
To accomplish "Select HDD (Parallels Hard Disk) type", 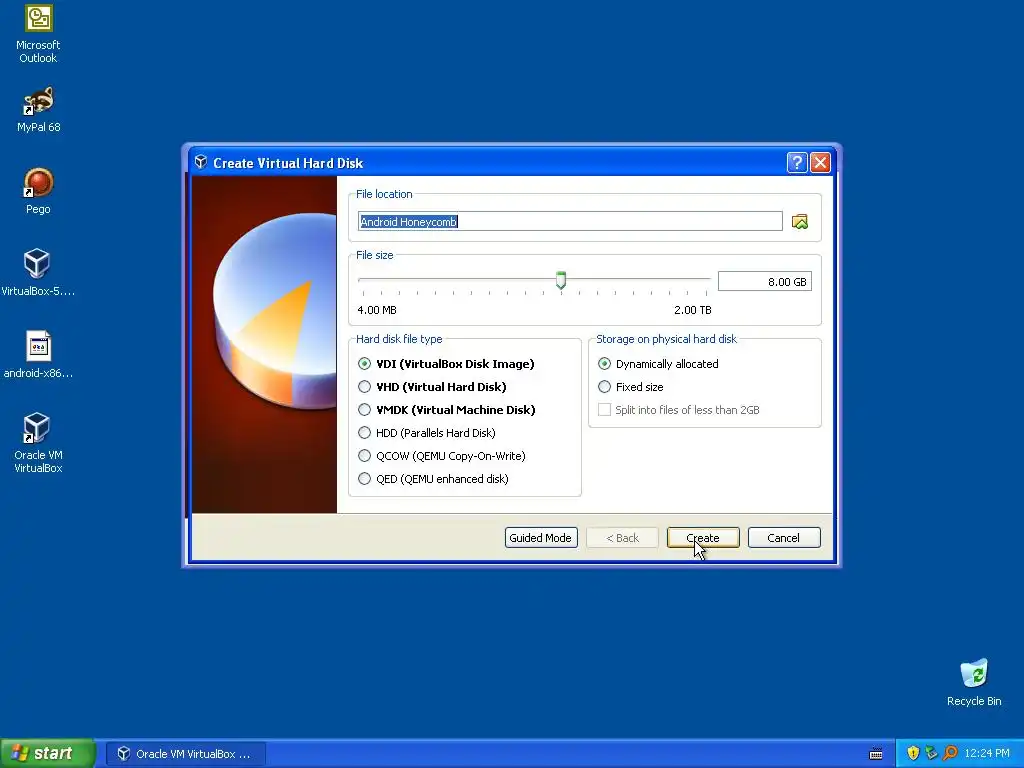I will (426, 432).
